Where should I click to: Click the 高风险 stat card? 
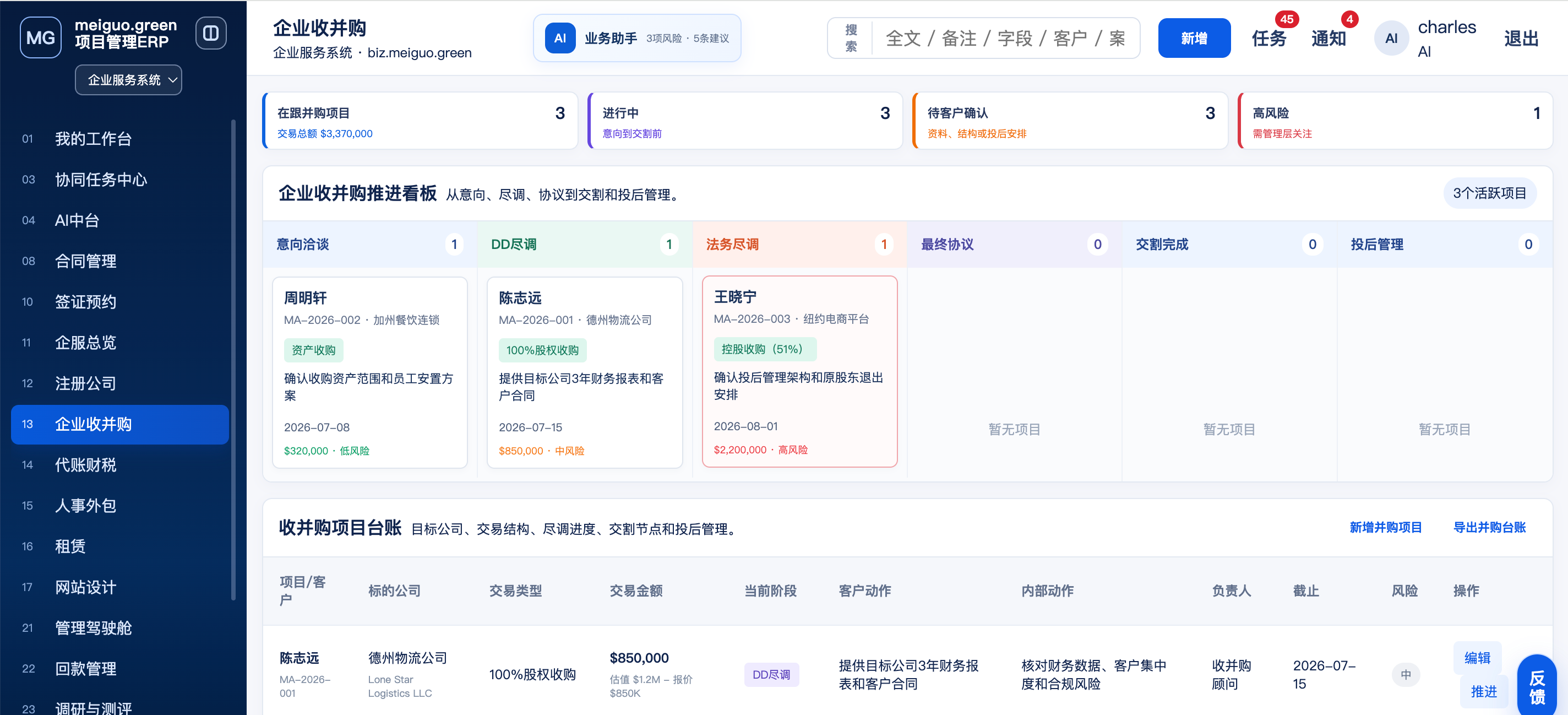point(1395,121)
